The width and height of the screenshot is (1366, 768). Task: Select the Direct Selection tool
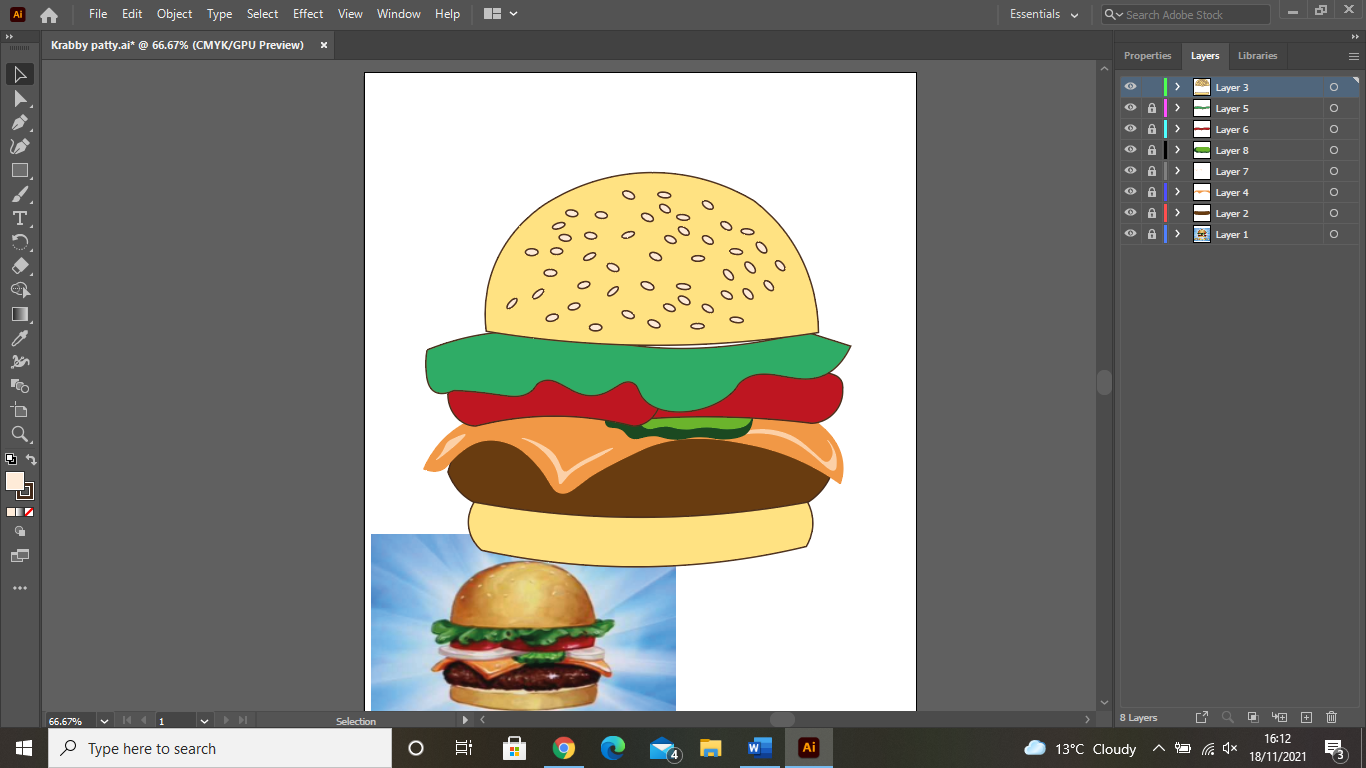pos(20,99)
